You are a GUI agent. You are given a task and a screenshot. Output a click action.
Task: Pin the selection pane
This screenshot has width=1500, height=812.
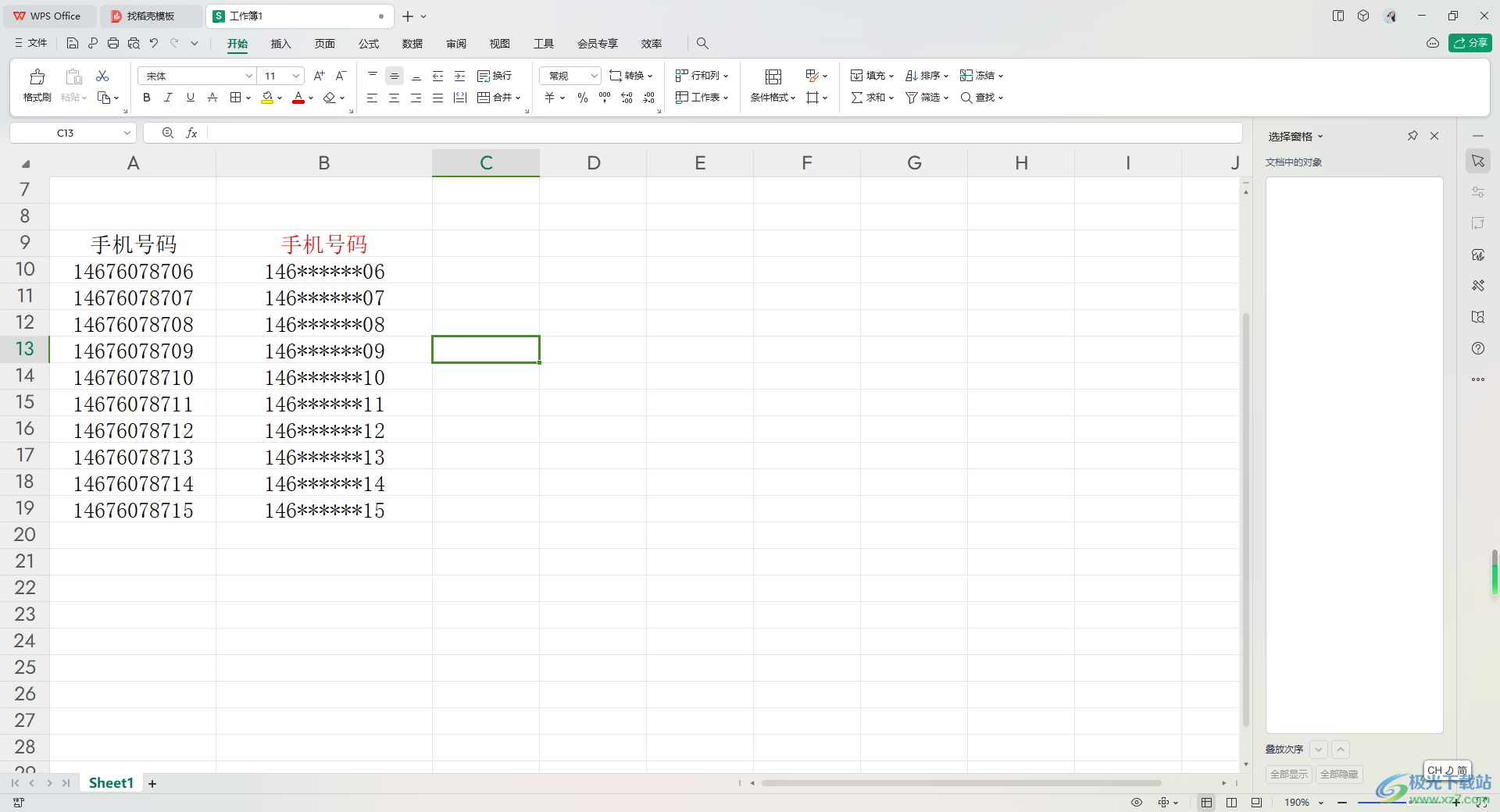click(x=1412, y=136)
